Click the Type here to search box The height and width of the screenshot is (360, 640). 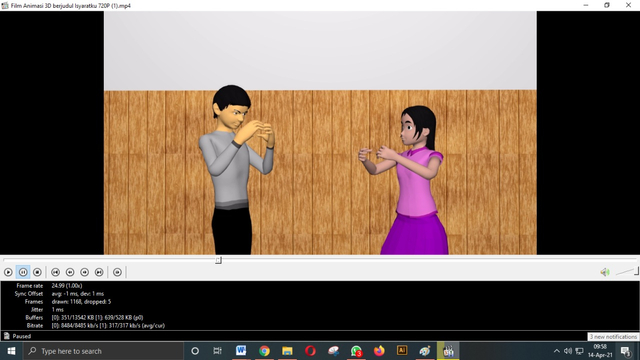point(103,351)
